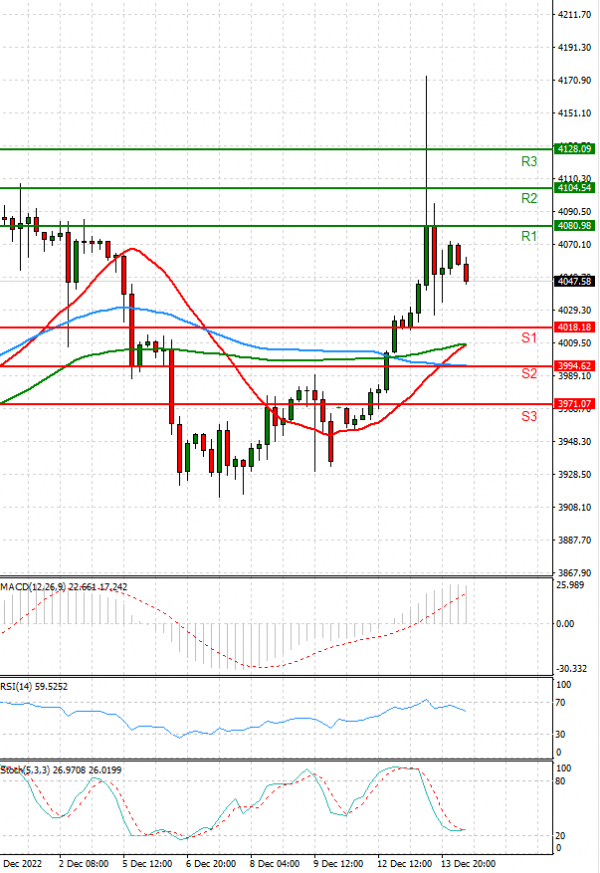Click the 9 Dec 12:00 time label

click(338, 864)
